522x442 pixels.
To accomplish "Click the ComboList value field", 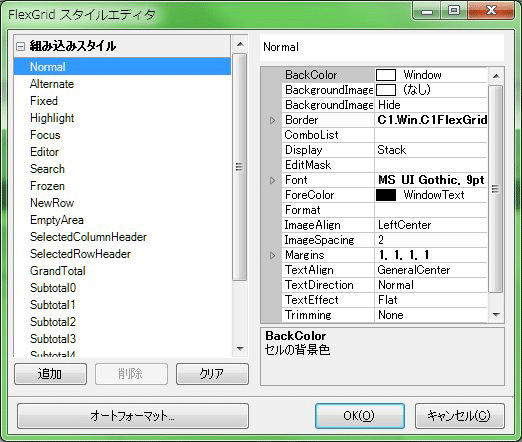I will (x=431, y=135).
